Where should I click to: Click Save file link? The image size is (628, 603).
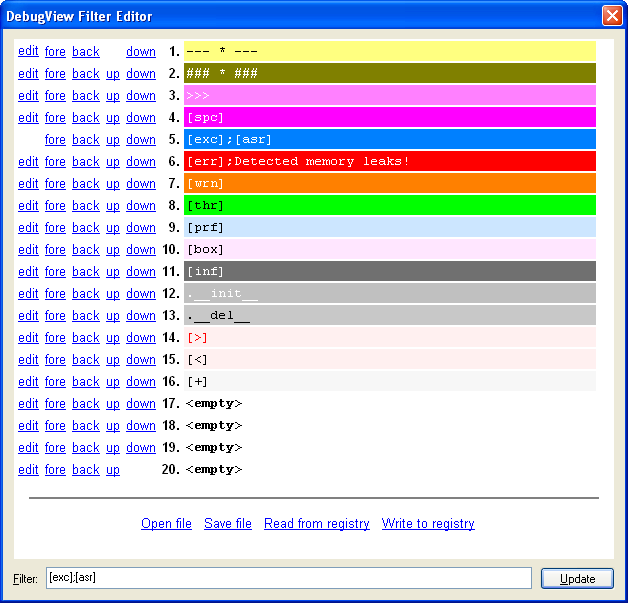click(x=228, y=523)
